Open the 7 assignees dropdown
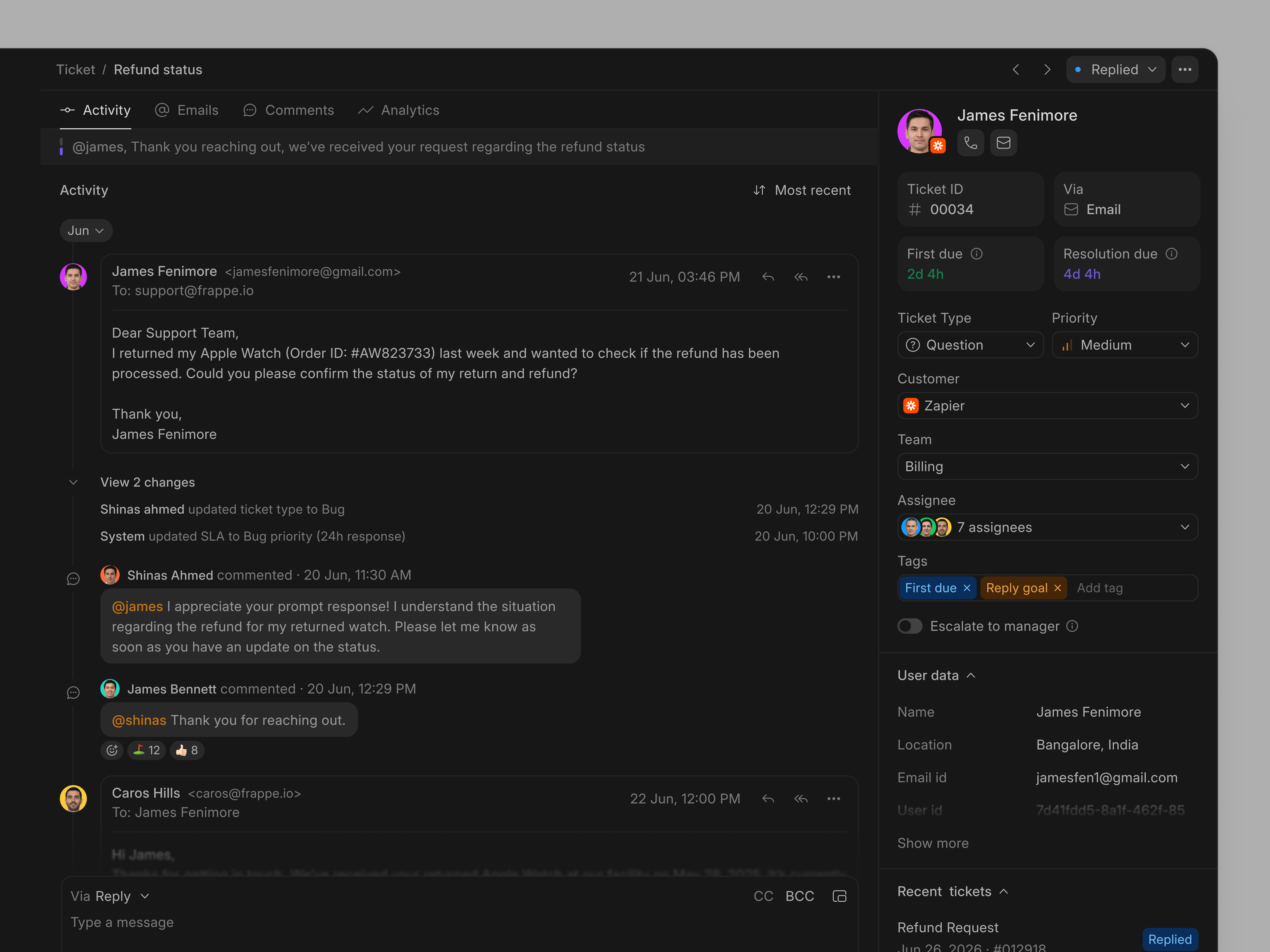Viewport: 1270px width, 952px height. coord(1048,527)
